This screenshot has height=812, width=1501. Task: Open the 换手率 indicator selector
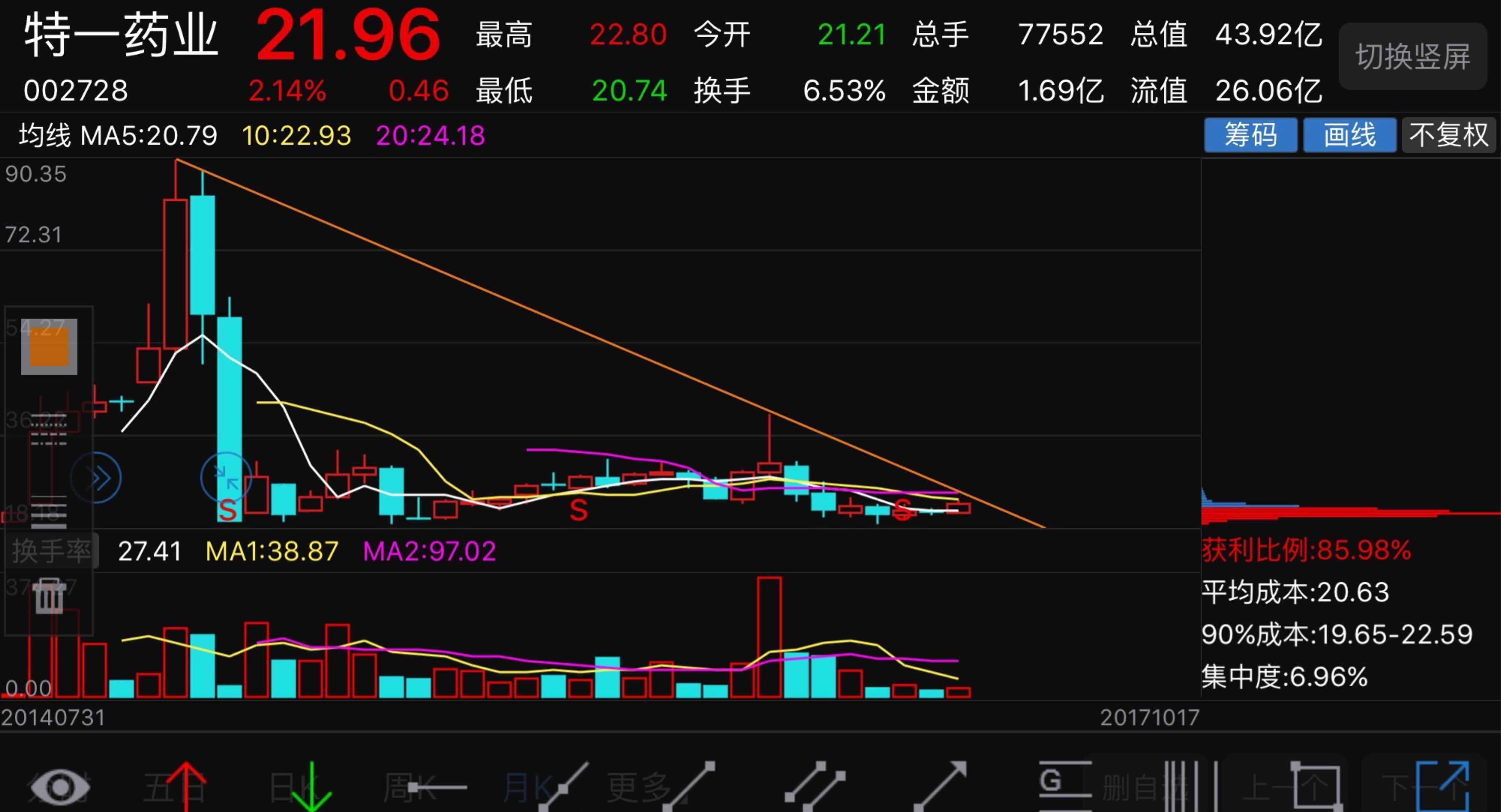51,550
